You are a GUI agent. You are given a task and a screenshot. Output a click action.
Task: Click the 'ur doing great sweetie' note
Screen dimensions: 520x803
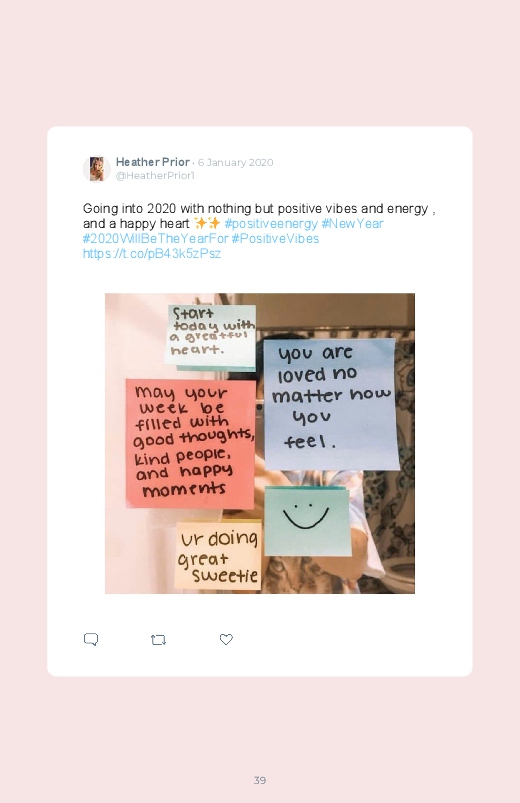pyautogui.click(x=219, y=556)
